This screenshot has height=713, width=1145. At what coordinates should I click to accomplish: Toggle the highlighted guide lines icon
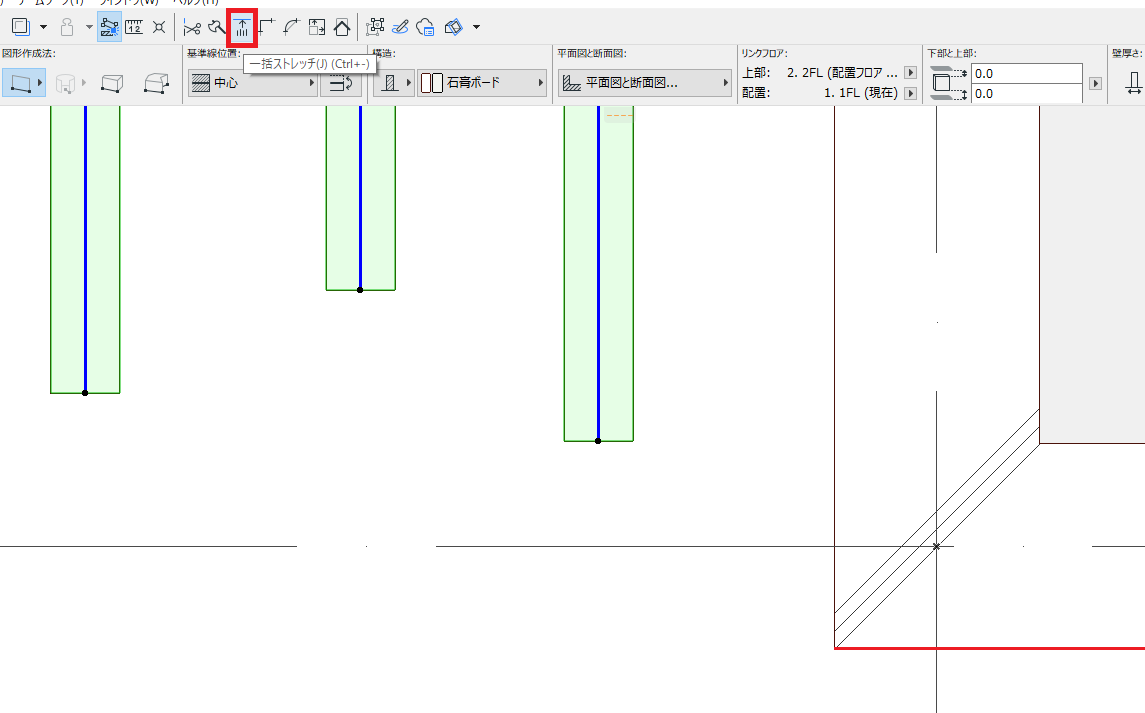(109, 28)
